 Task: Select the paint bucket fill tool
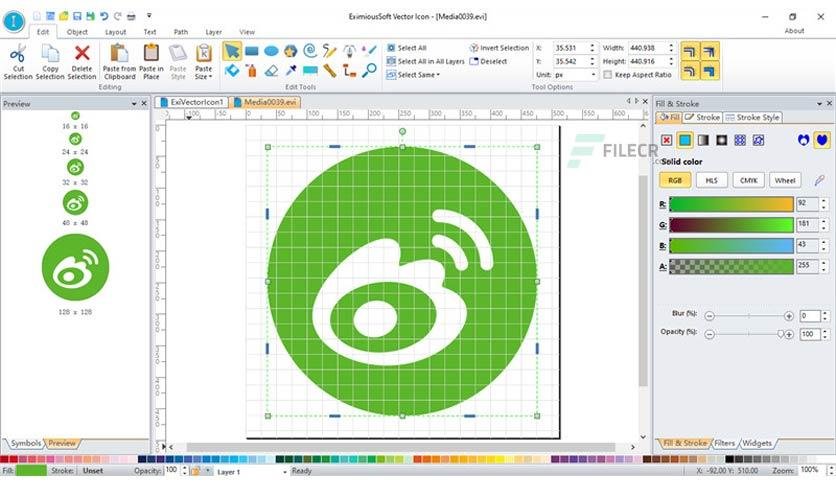(232, 70)
